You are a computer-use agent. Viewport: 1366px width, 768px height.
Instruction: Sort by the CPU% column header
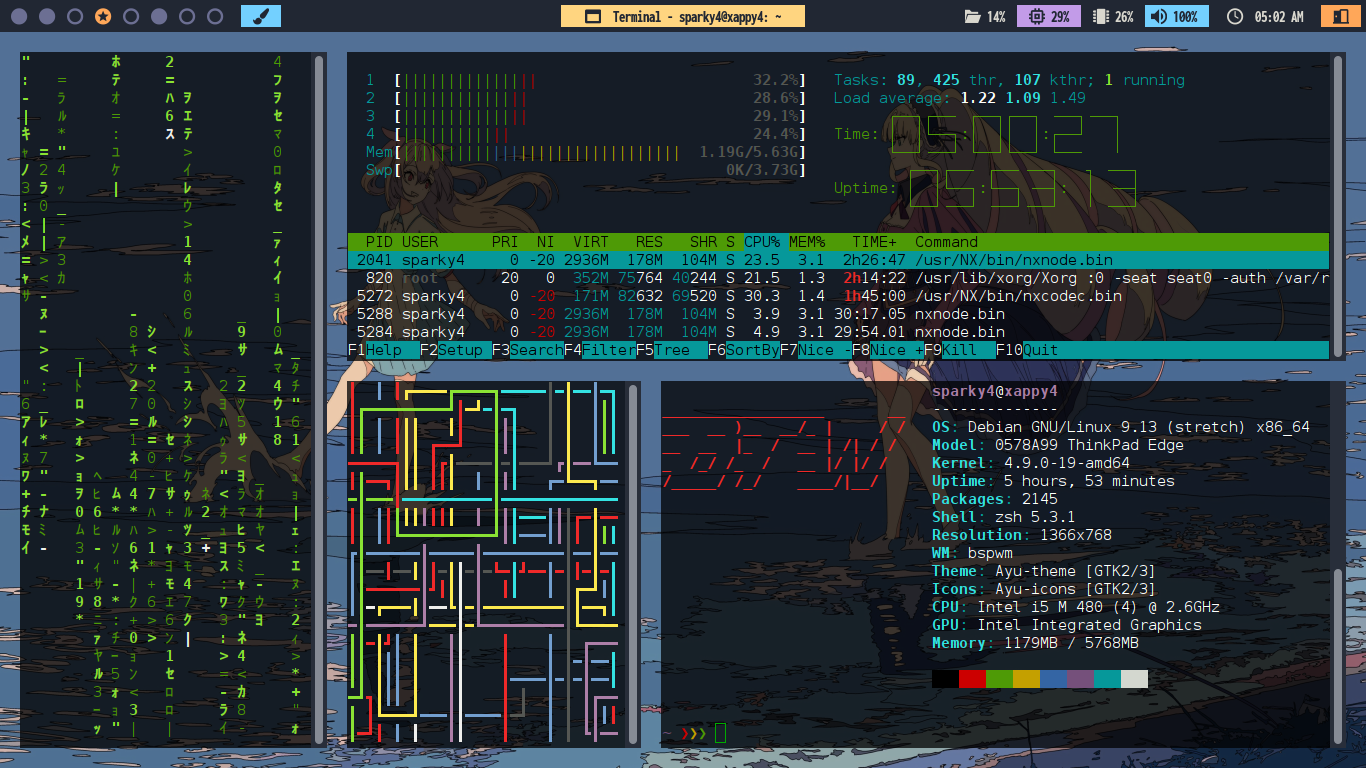point(762,242)
